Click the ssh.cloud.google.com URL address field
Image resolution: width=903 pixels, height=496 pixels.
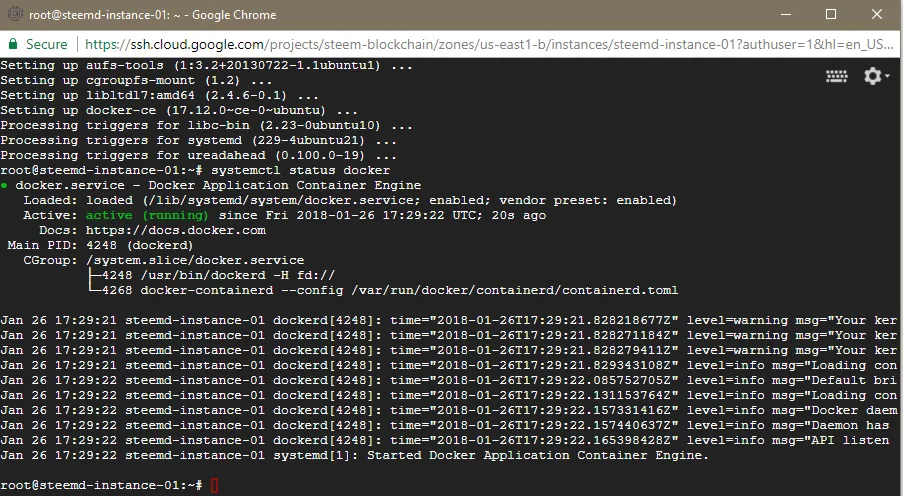point(488,44)
